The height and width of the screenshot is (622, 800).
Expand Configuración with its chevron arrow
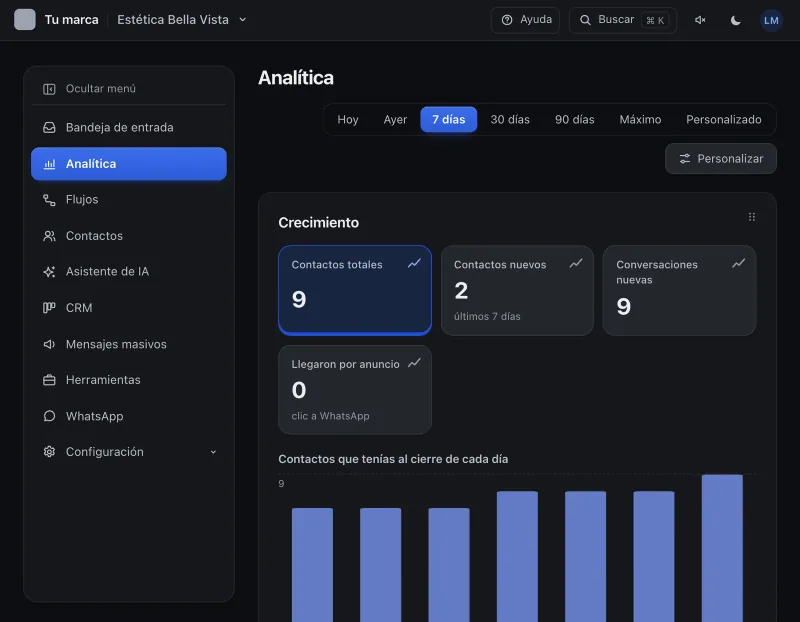pos(213,452)
